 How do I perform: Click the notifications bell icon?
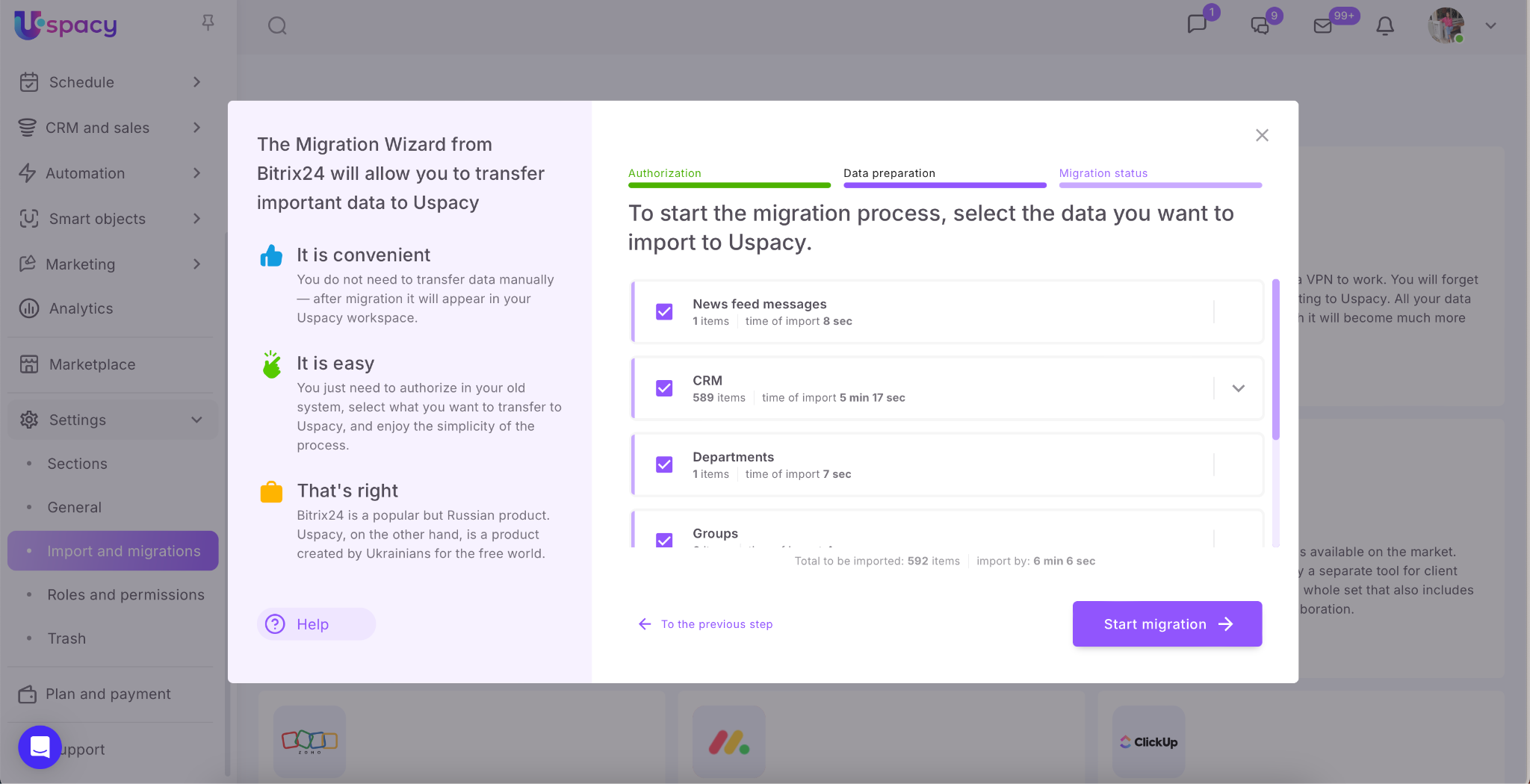(1385, 26)
